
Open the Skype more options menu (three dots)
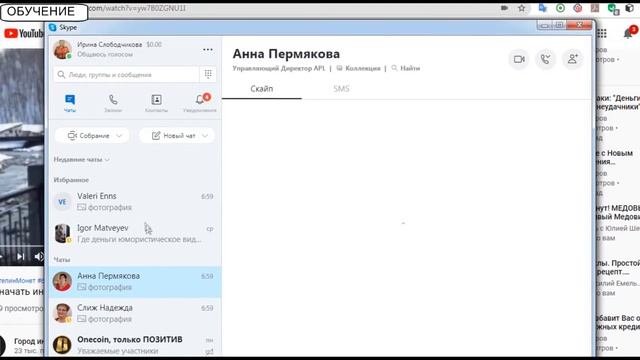click(x=208, y=50)
